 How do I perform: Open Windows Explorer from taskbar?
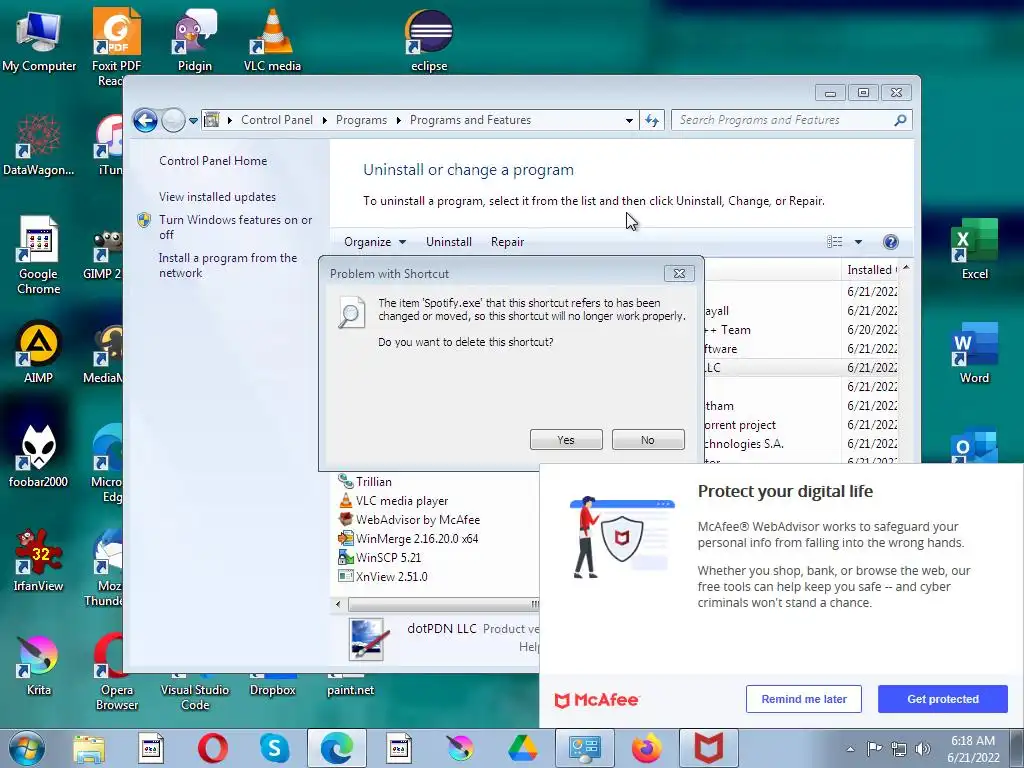[x=89, y=748]
